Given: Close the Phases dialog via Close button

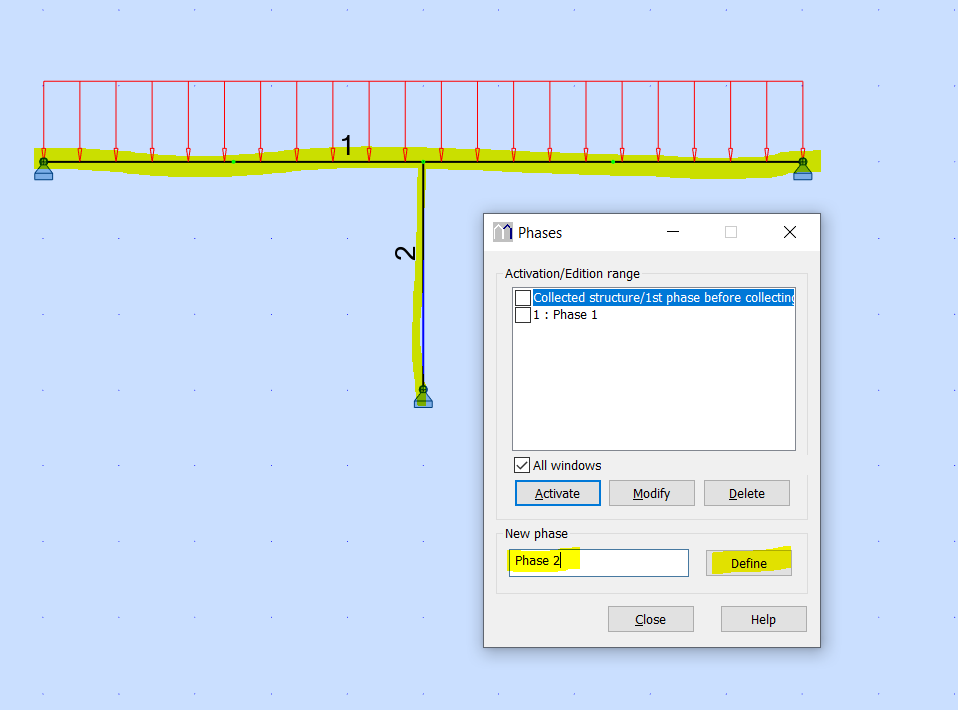Looking at the screenshot, I should (650, 618).
